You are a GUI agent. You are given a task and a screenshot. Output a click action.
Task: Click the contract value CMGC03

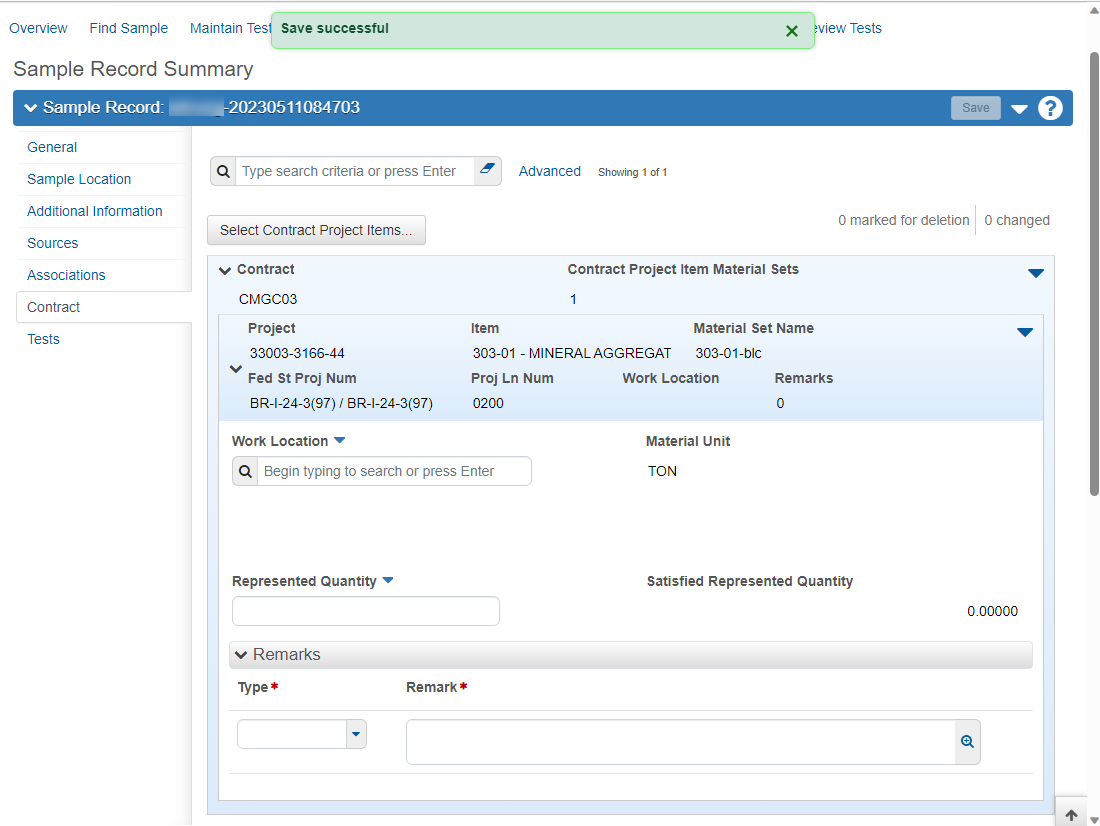click(x=267, y=299)
